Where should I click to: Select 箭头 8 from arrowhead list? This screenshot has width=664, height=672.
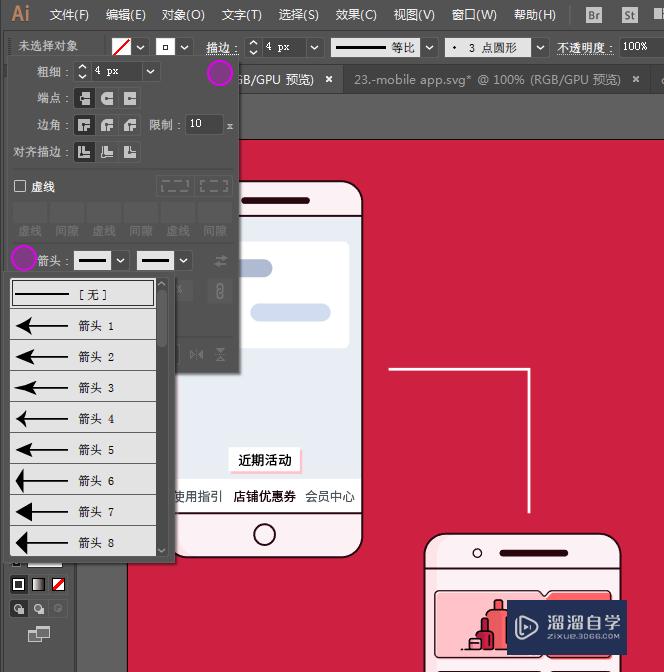83,542
